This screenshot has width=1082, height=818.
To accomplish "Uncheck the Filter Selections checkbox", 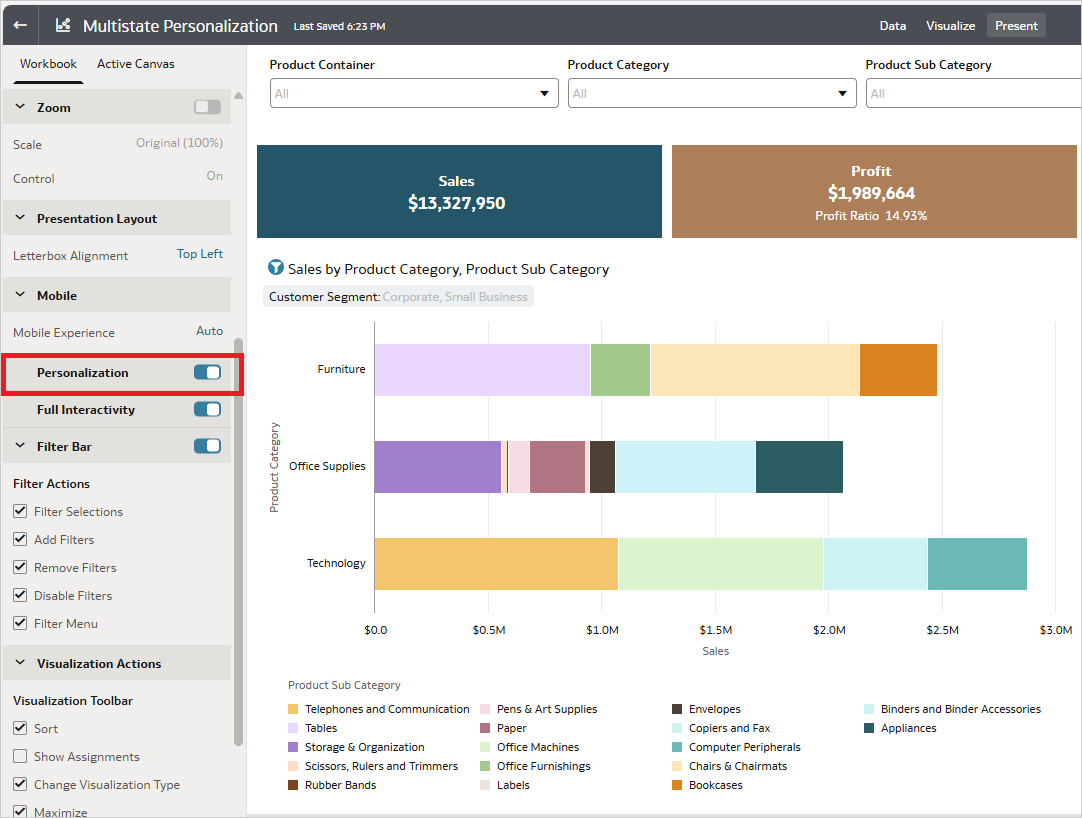I will click(x=19, y=511).
